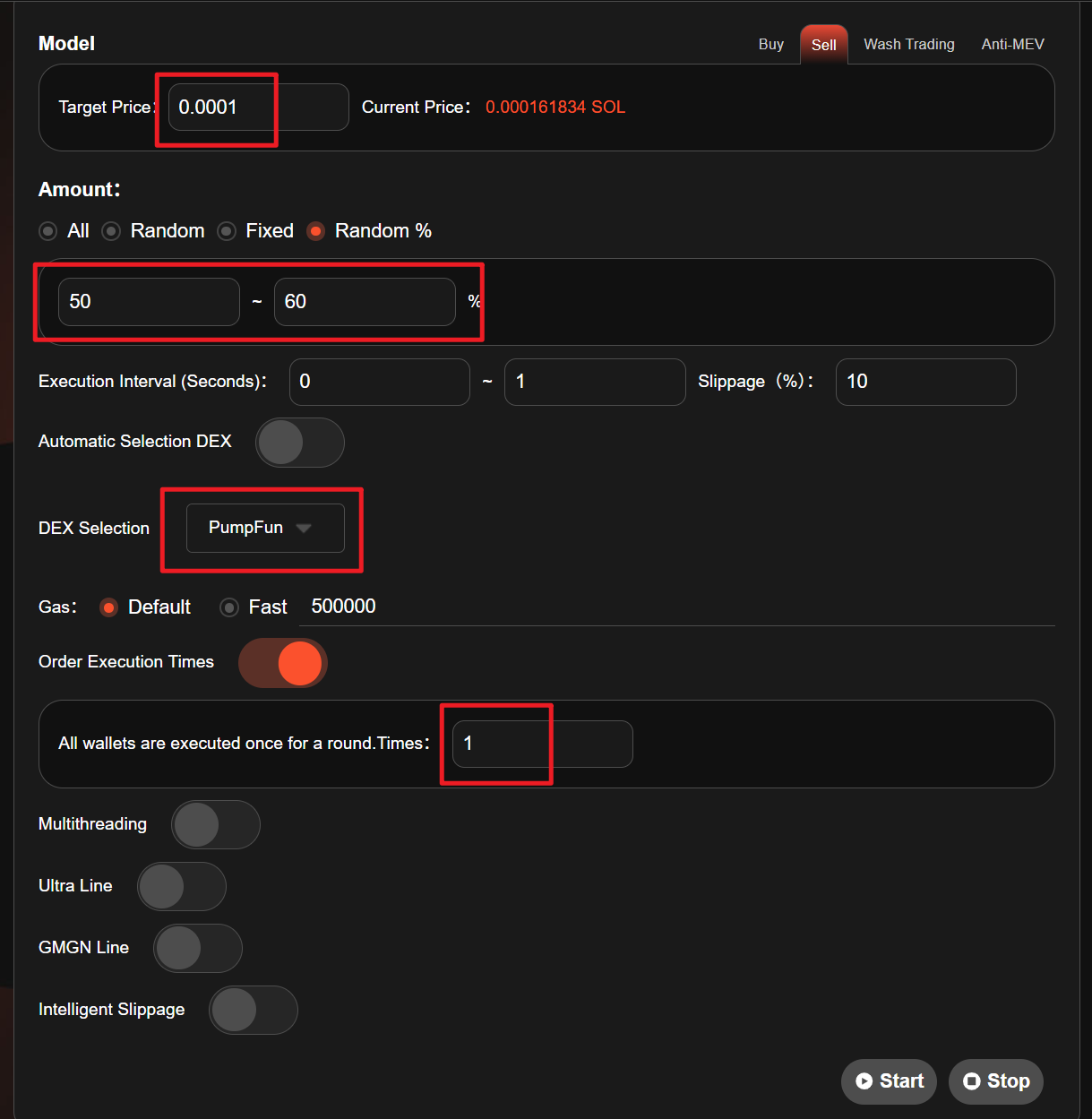Turn on the Ultra Line switch
The width and height of the screenshot is (1092, 1119).
pyautogui.click(x=181, y=886)
